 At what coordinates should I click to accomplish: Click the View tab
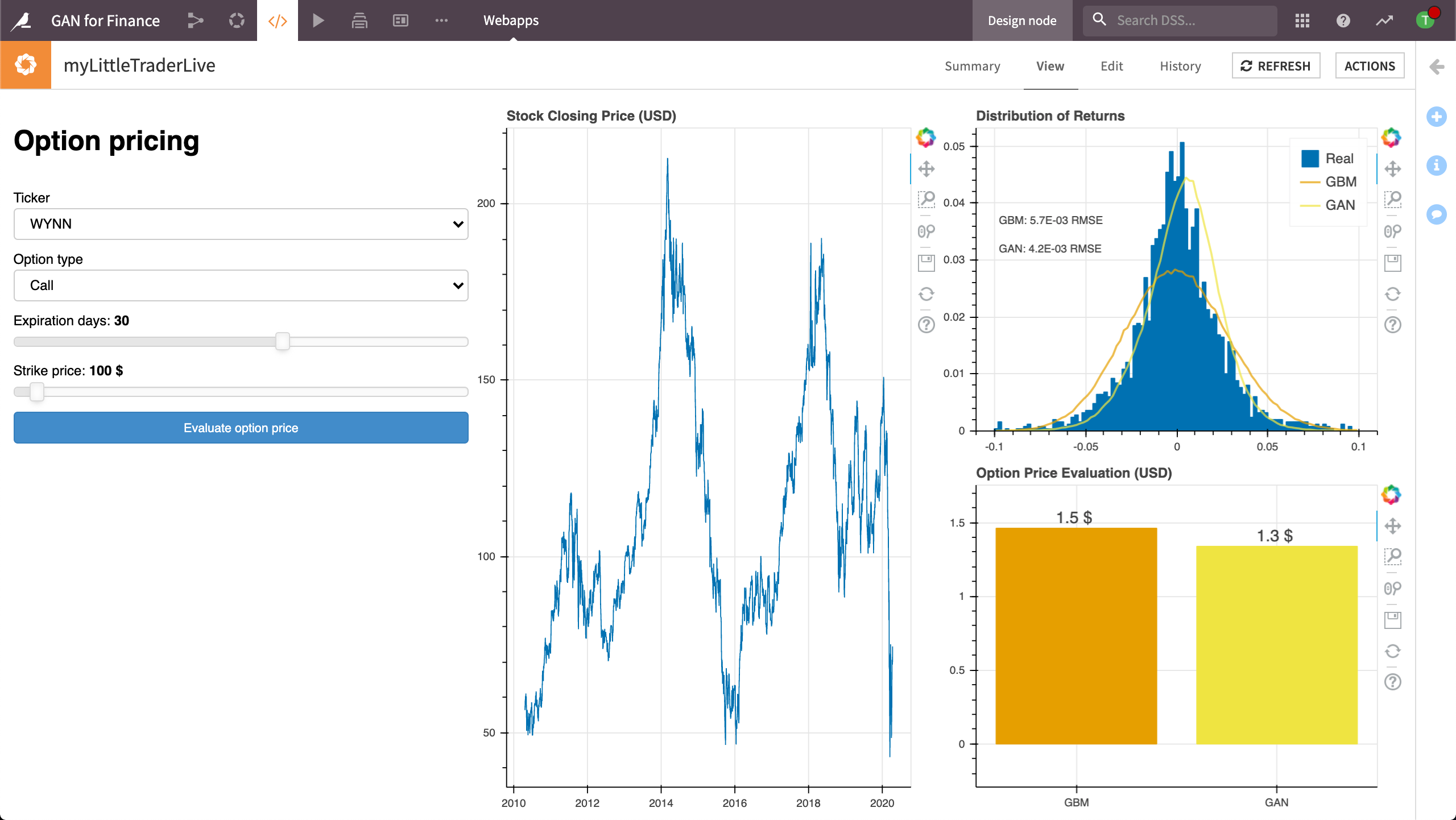(1049, 66)
